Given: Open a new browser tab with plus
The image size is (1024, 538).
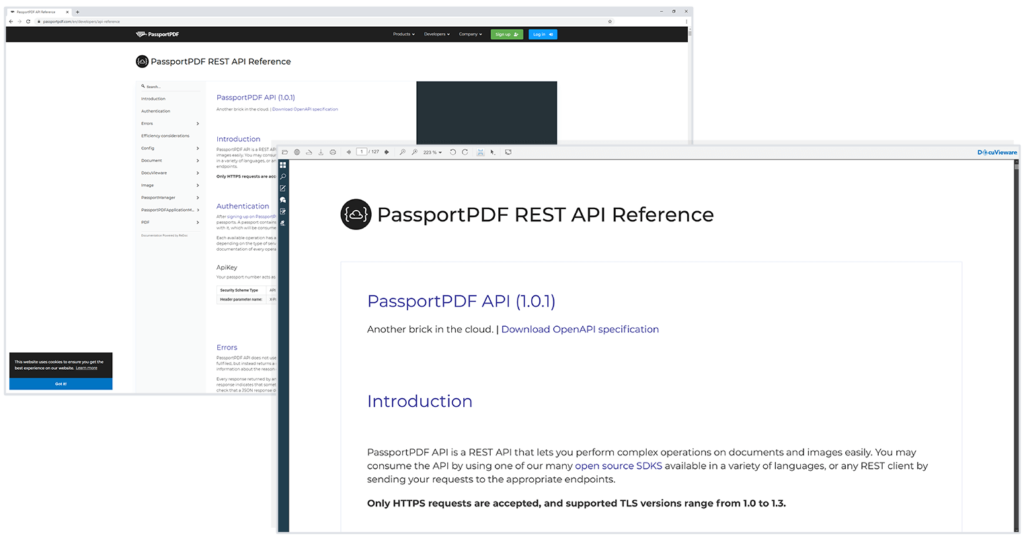Looking at the screenshot, I should [x=77, y=12].
